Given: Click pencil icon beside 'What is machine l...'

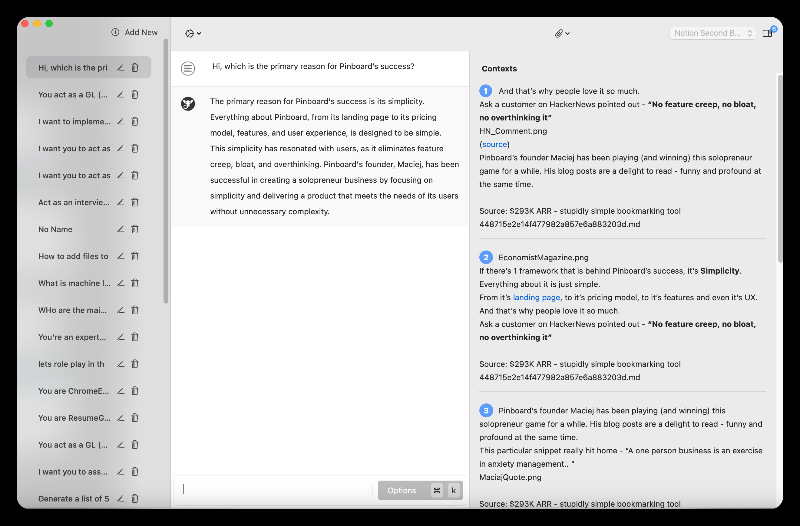Looking at the screenshot, I should click(x=120, y=283).
